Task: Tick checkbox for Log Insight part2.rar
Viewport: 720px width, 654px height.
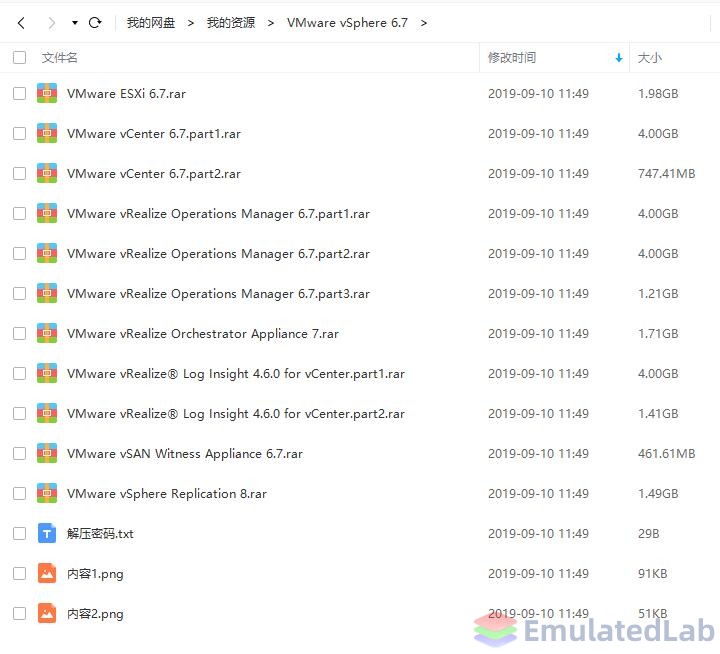Action: pyautogui.click(x=19, y=413)
